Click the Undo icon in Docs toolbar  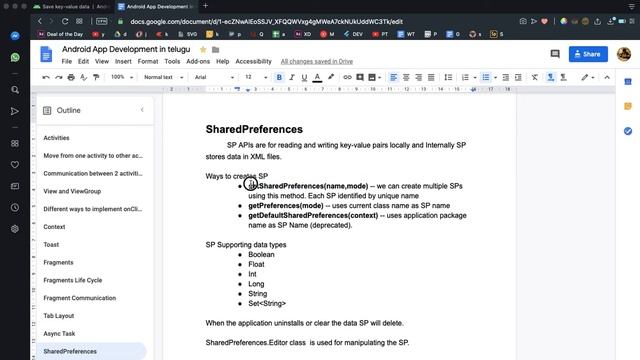point(46,77)
